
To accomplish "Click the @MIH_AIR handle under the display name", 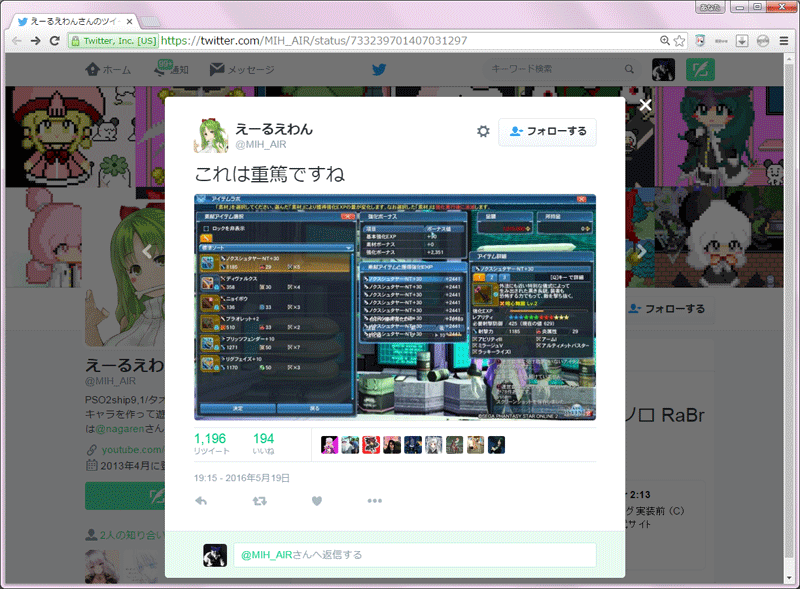I will pyautogui.click(x=261, y=144).
